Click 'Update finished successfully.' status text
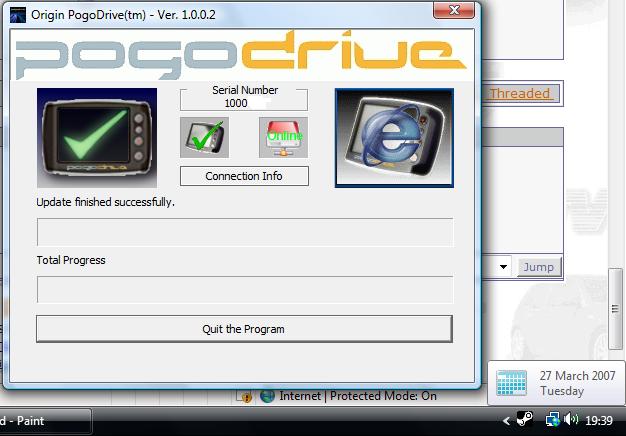The width and height of the screenshot is (626, 436). pyautogui.click(x=105, y=202)
